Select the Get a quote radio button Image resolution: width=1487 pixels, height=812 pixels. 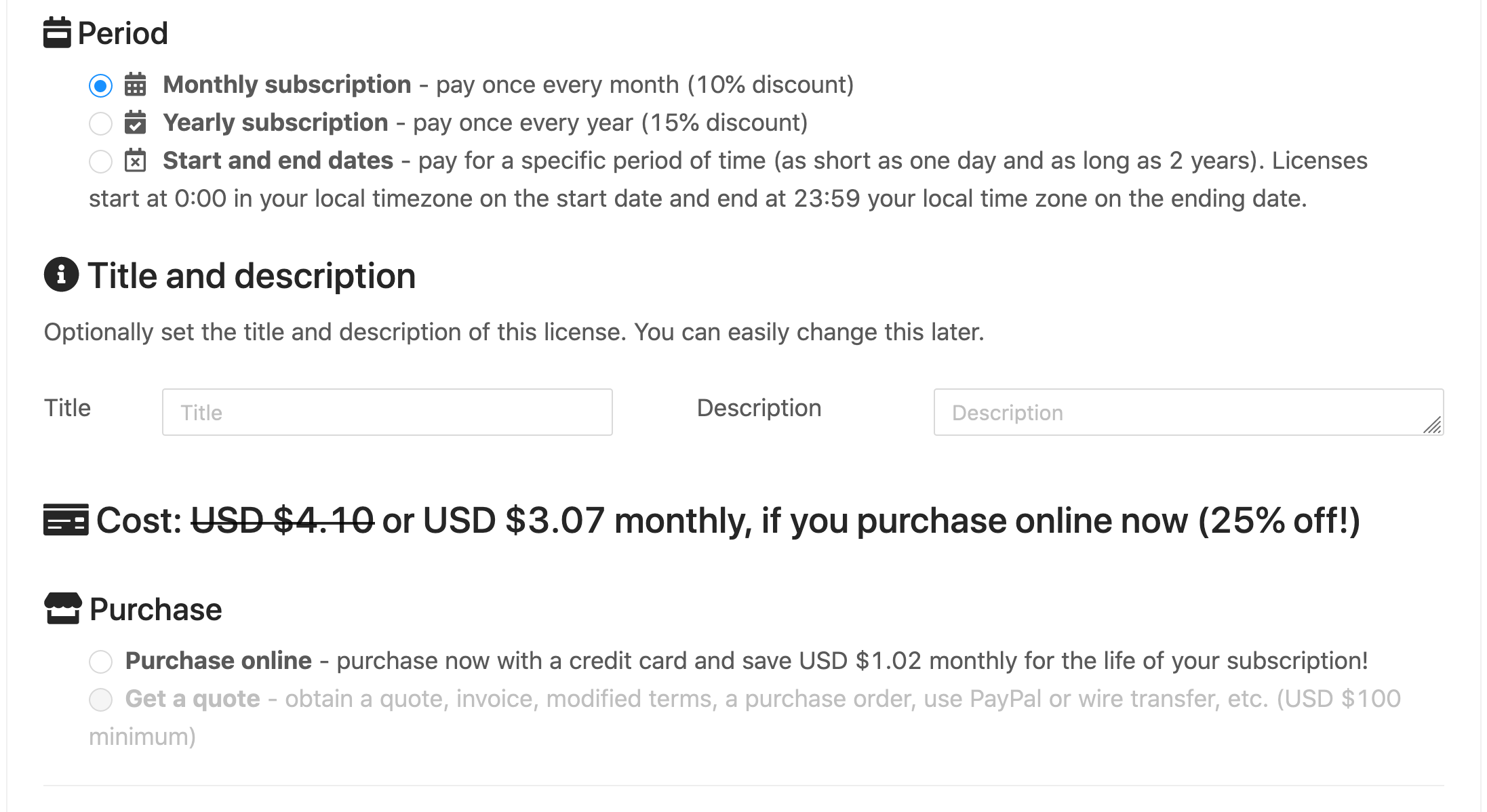tap(100, 699)
